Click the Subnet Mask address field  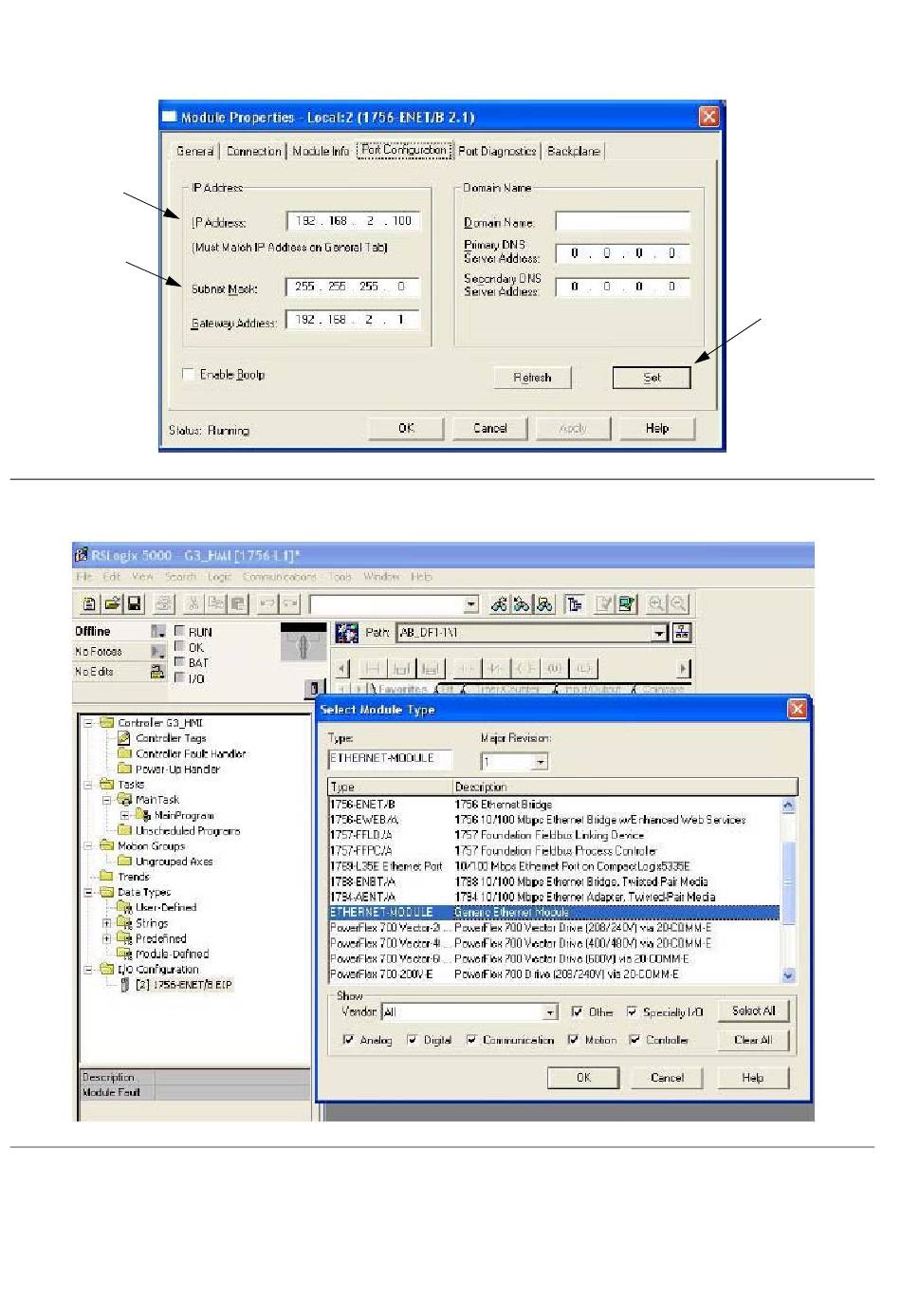click(352, 287)
